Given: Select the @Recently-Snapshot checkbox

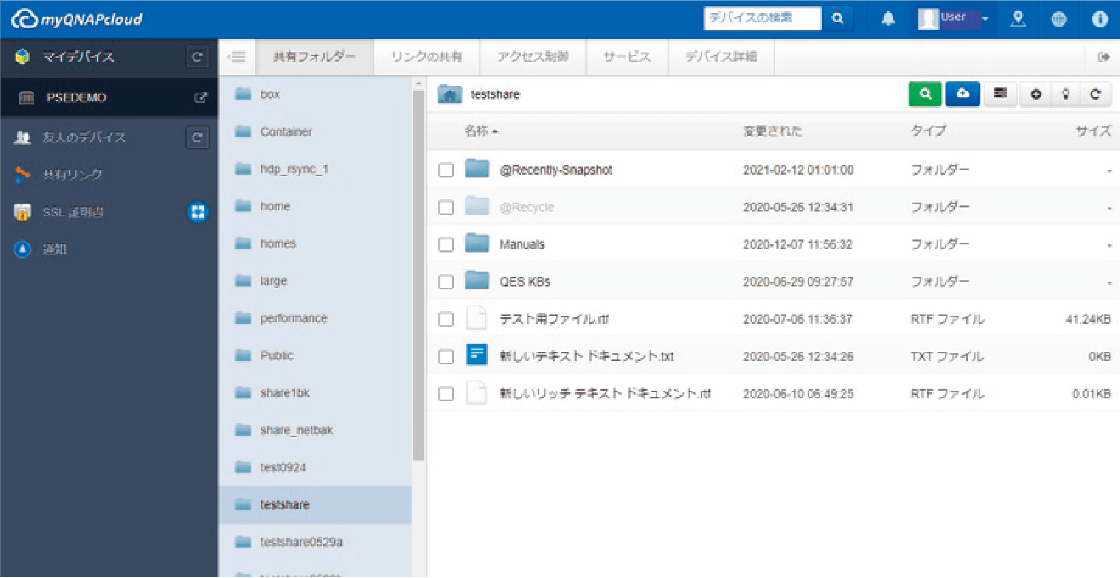Looking at the screenshot, I should pos(446,169).
